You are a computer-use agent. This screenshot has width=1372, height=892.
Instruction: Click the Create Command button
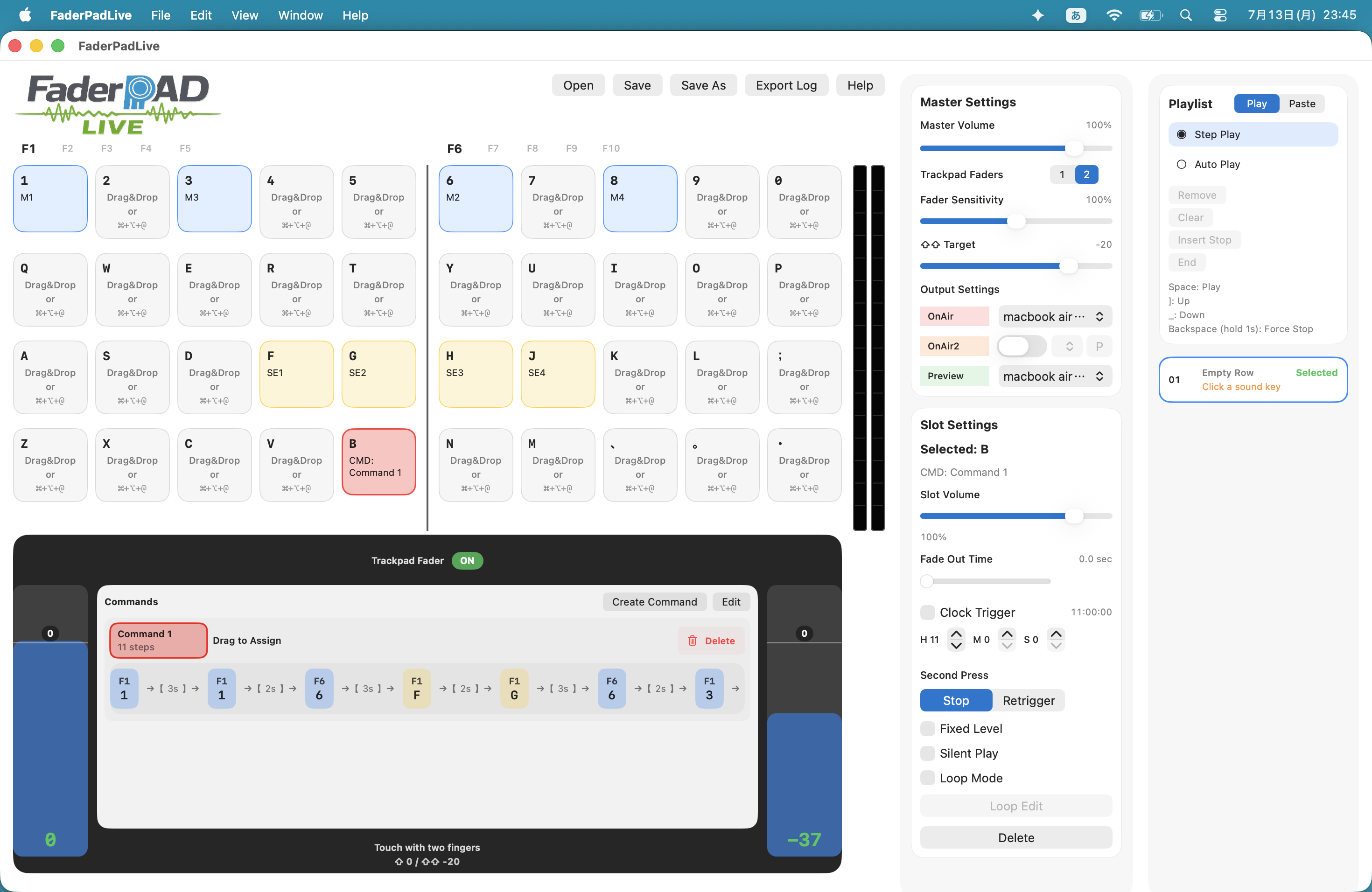(x=654, y=601)
